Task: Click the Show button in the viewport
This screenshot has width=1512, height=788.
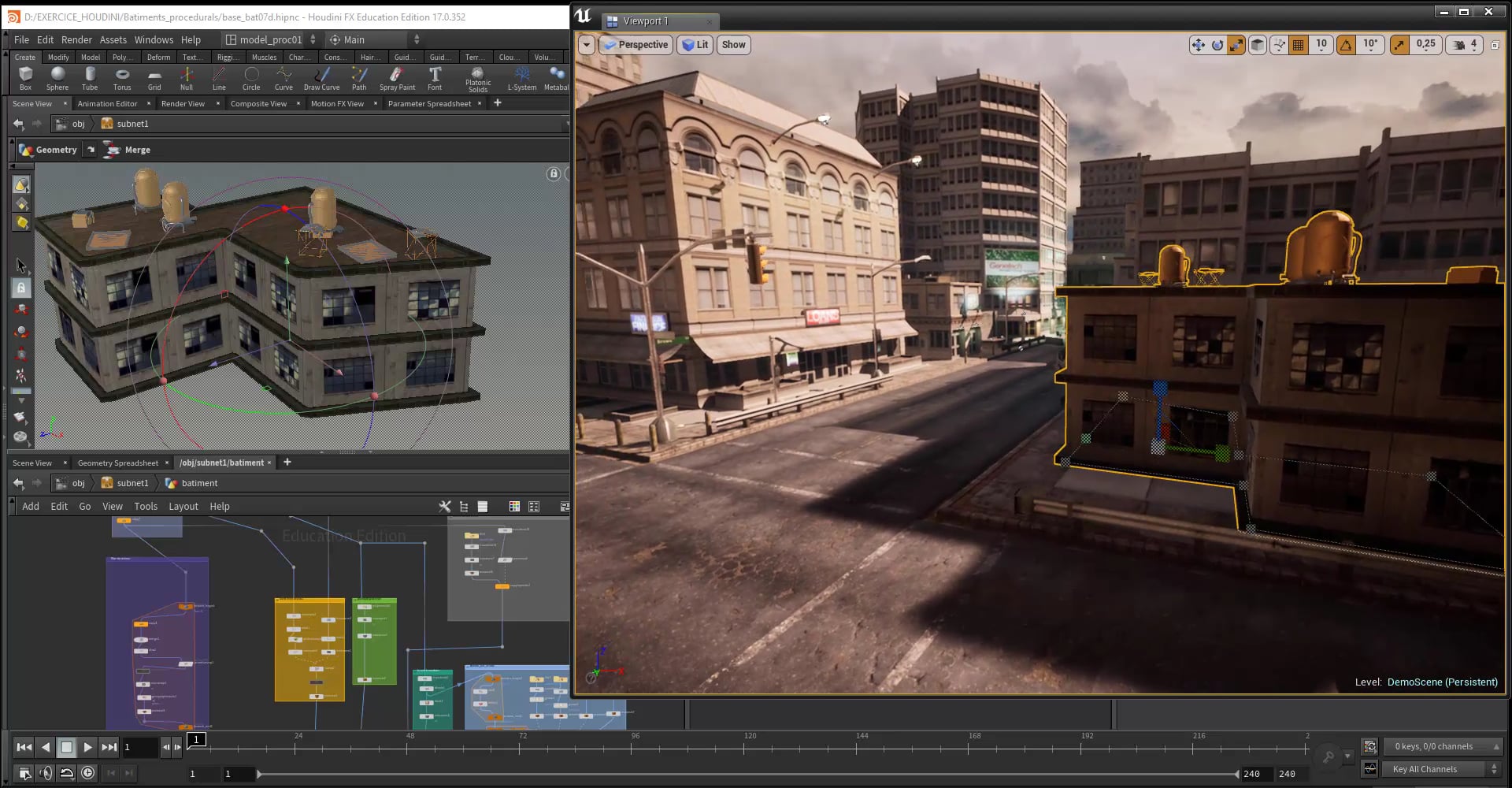Action: 732,45
